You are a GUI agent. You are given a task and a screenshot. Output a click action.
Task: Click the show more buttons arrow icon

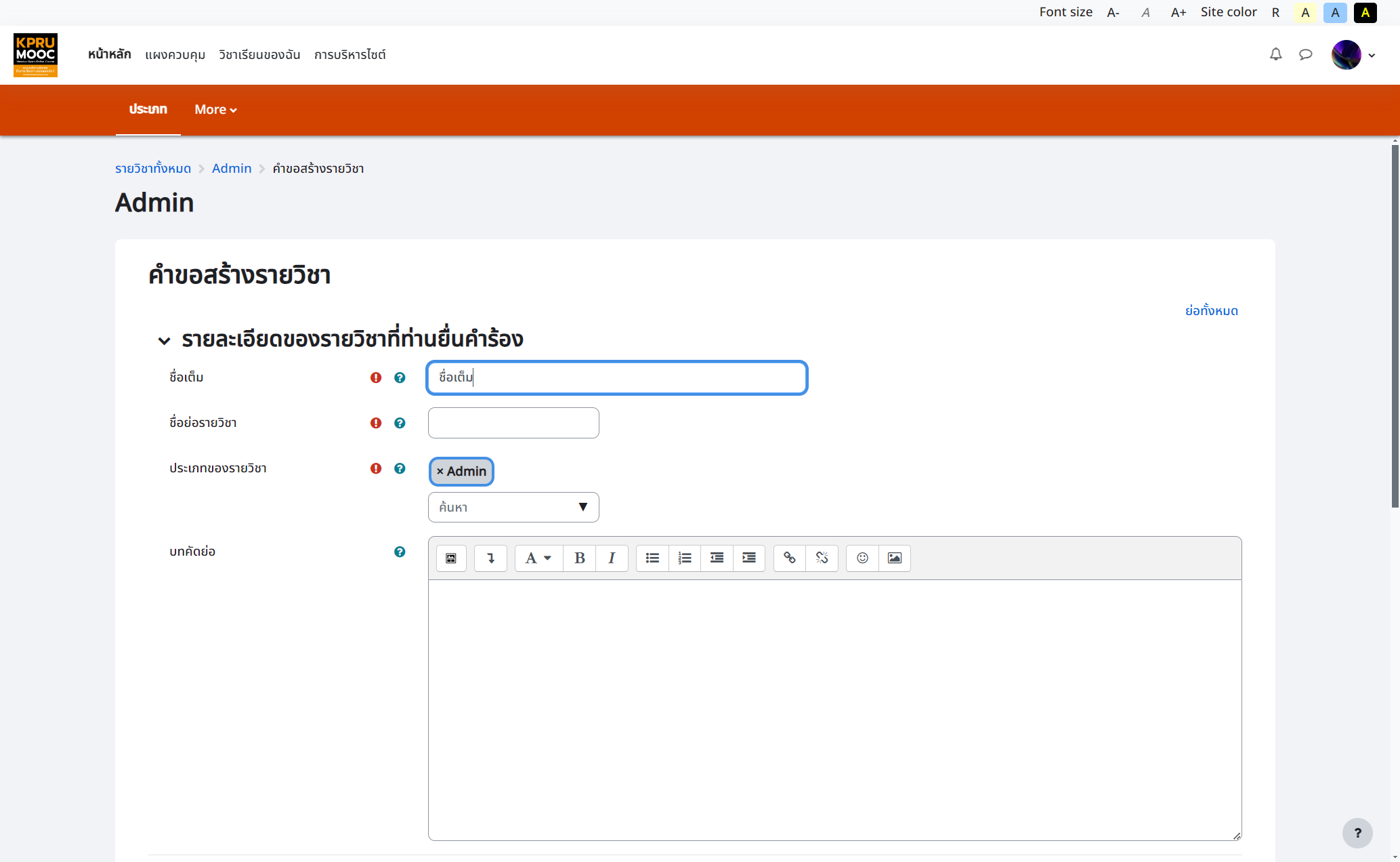(x=490, y=558)
